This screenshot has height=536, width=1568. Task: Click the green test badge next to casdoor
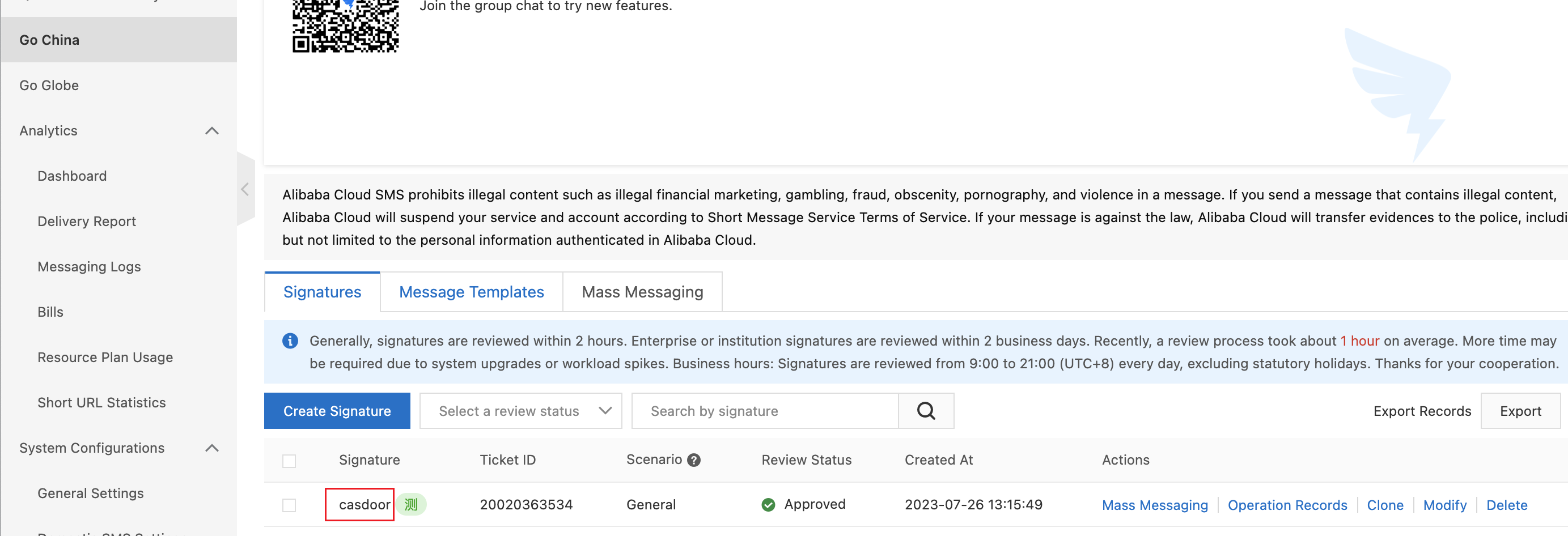[412, 504]
